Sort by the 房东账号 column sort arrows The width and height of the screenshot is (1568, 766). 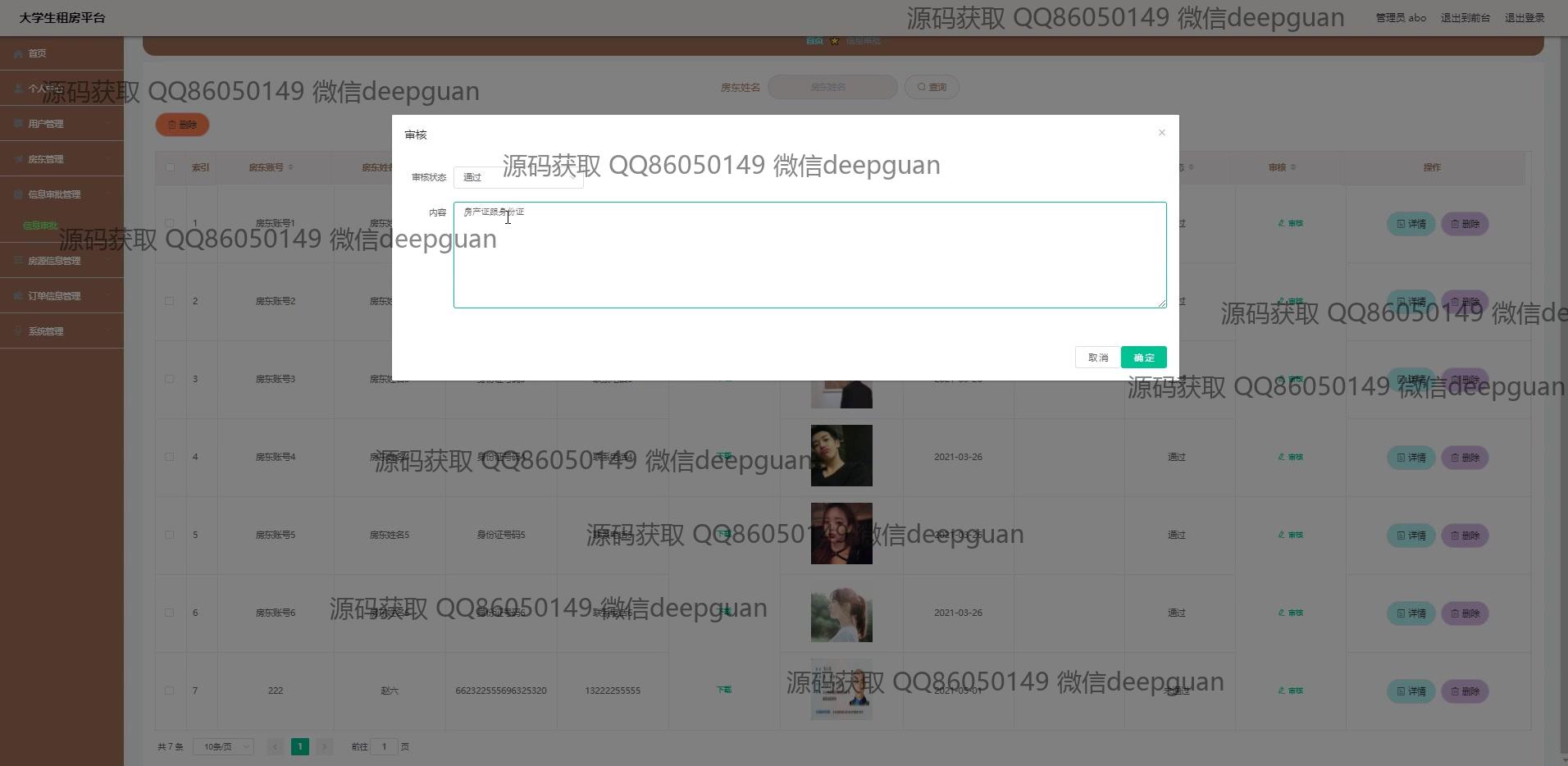pos(291,168)
